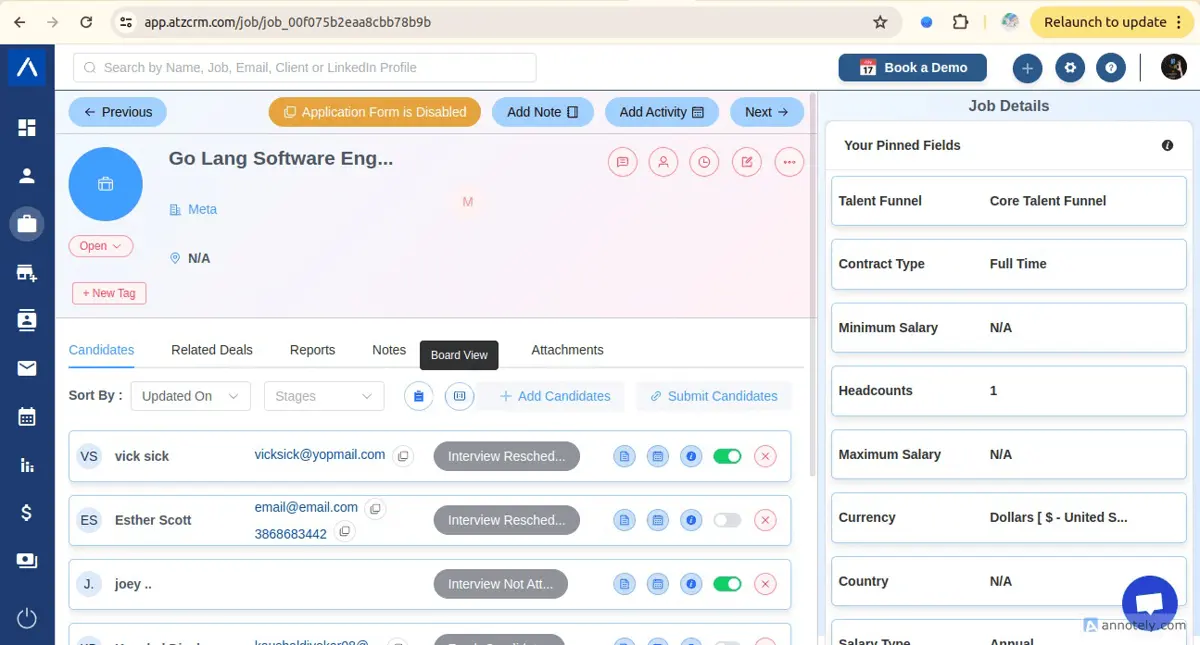Click the clock history icon on job header
Screen dimensions: 1200x645
click(x=704, y=162)
